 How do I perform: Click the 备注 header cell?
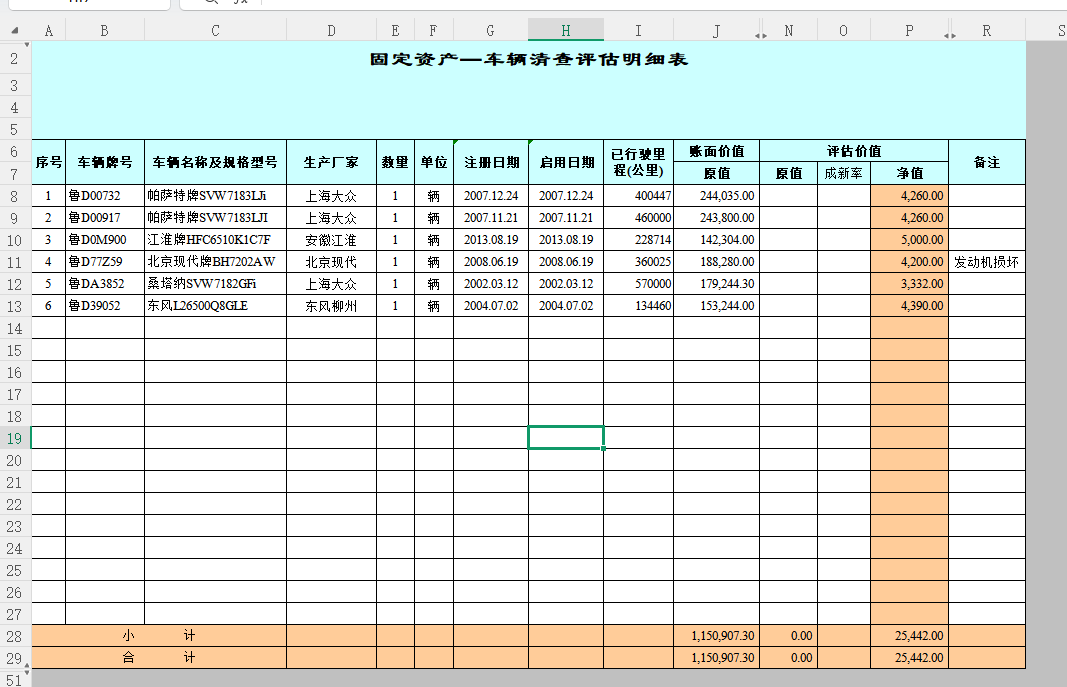coord(987,162)
